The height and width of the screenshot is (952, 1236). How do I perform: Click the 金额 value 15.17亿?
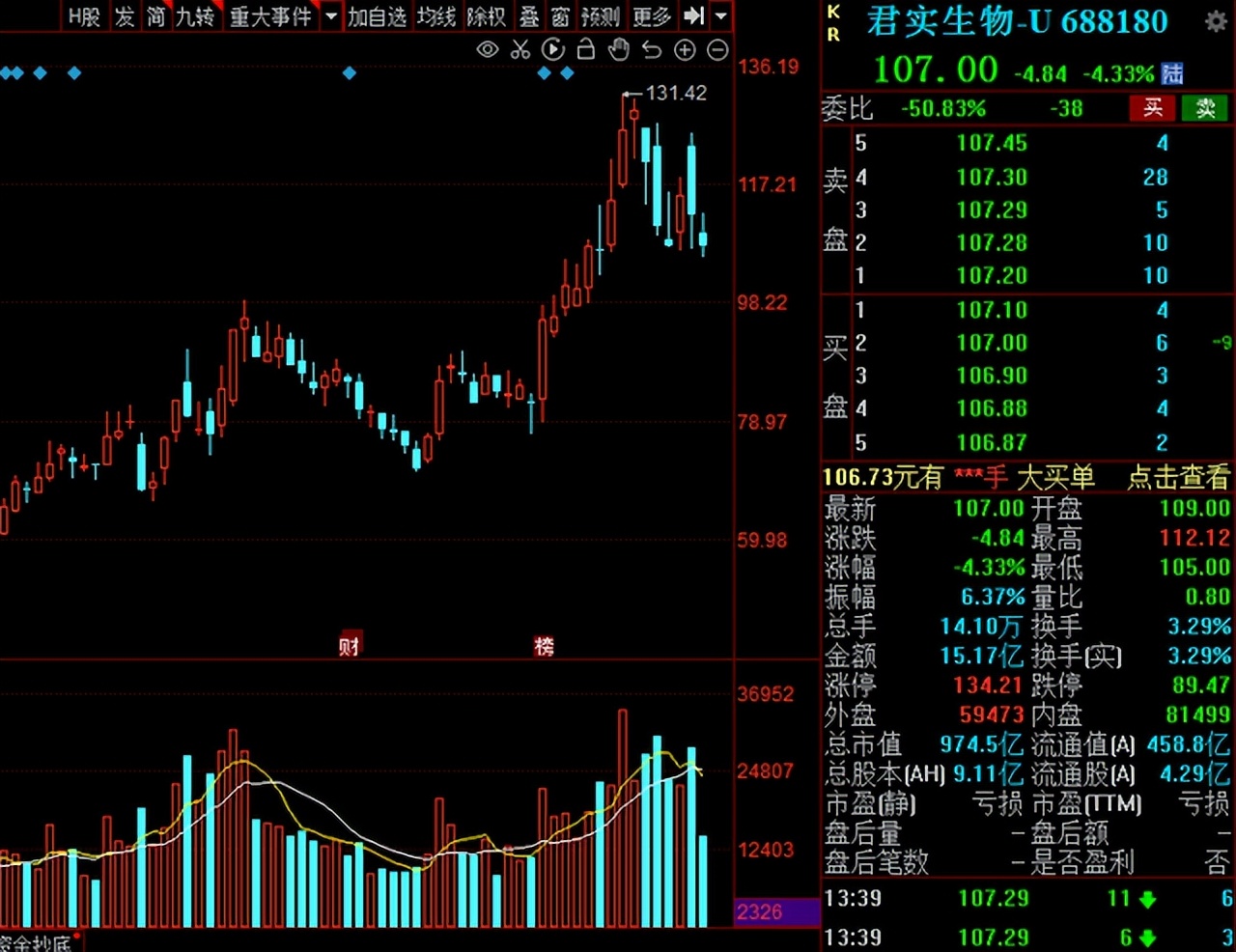pyautogui.click(x=981, y=656)
